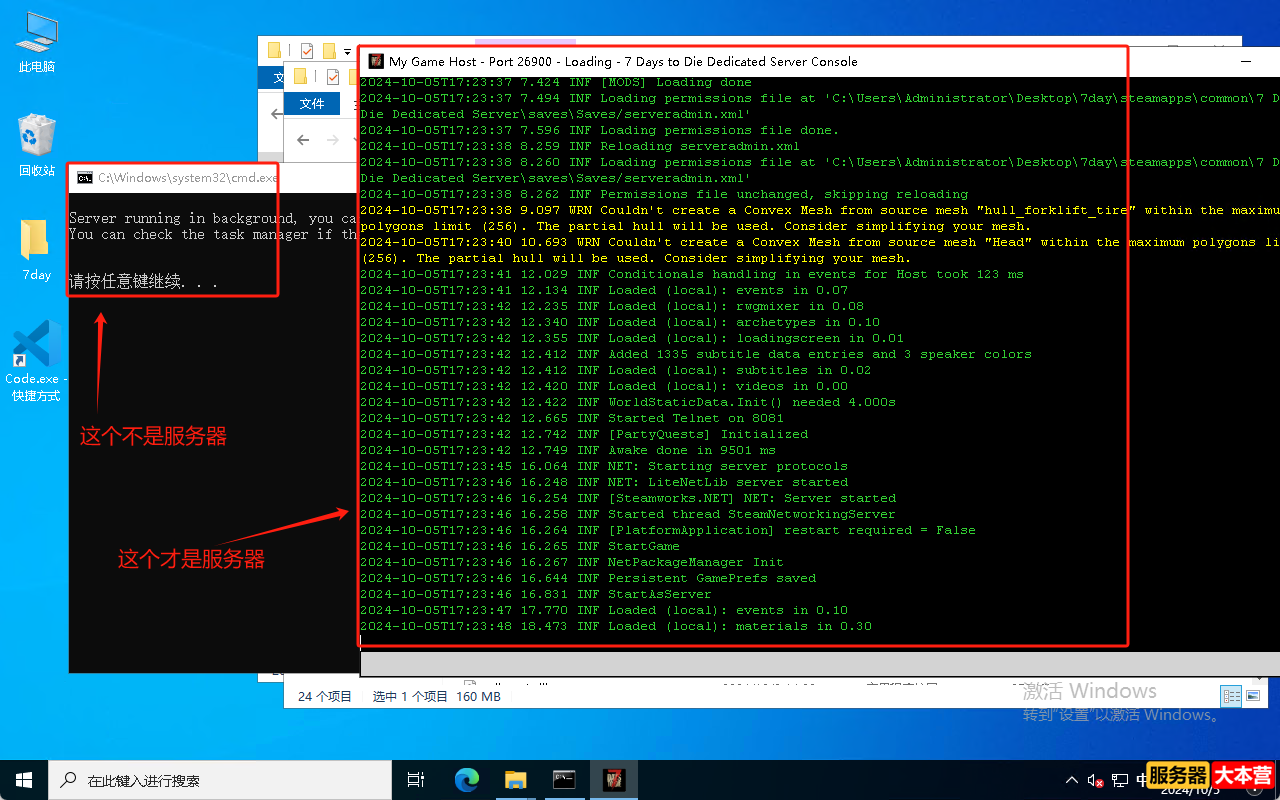Image resolution: width=1280 pixels, height=800 pixels.
Task: Select the Code.exe shortcut icon
Action: point(36,362)
